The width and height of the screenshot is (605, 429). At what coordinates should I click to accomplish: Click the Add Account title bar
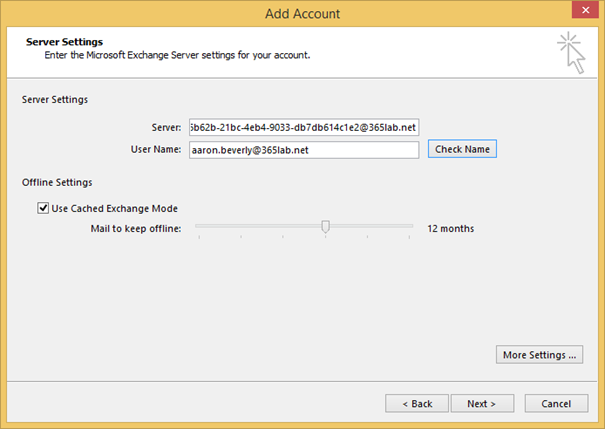tap(302, 13)
